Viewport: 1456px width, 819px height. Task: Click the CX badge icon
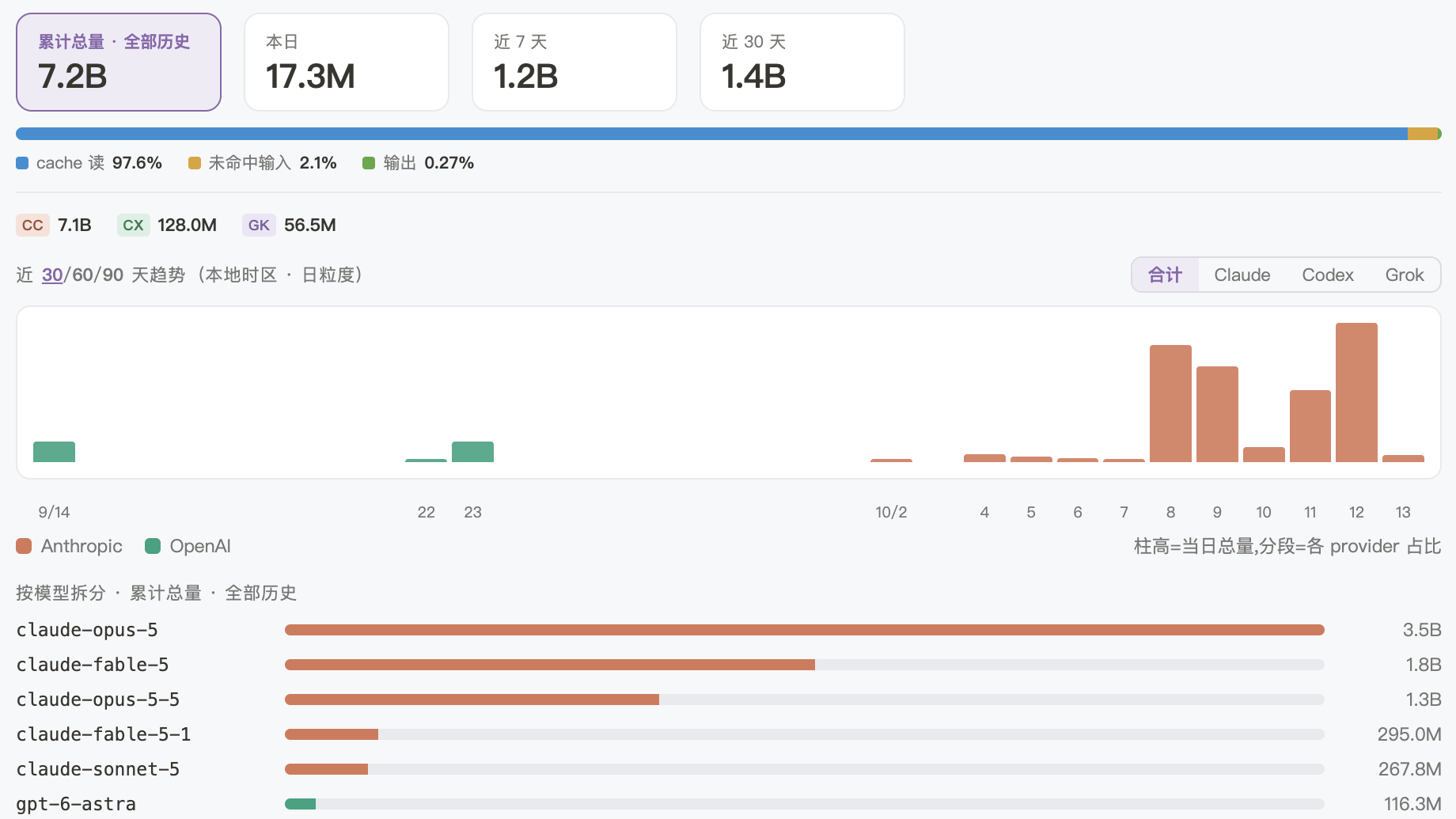133,225
